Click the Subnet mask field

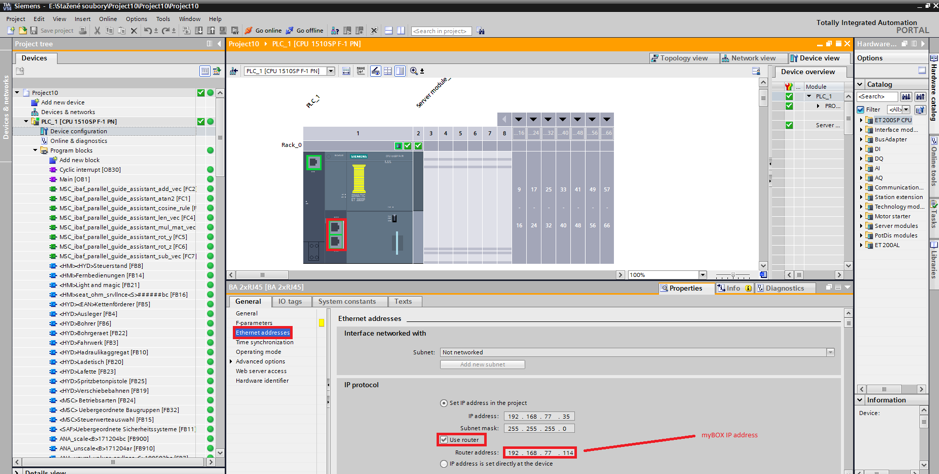(540, 429)
